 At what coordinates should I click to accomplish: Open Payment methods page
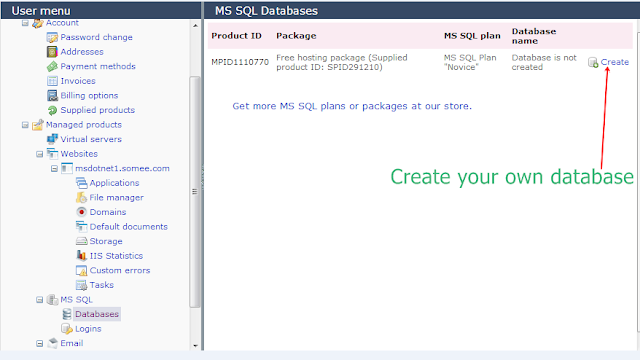click(x=98, y=66)
